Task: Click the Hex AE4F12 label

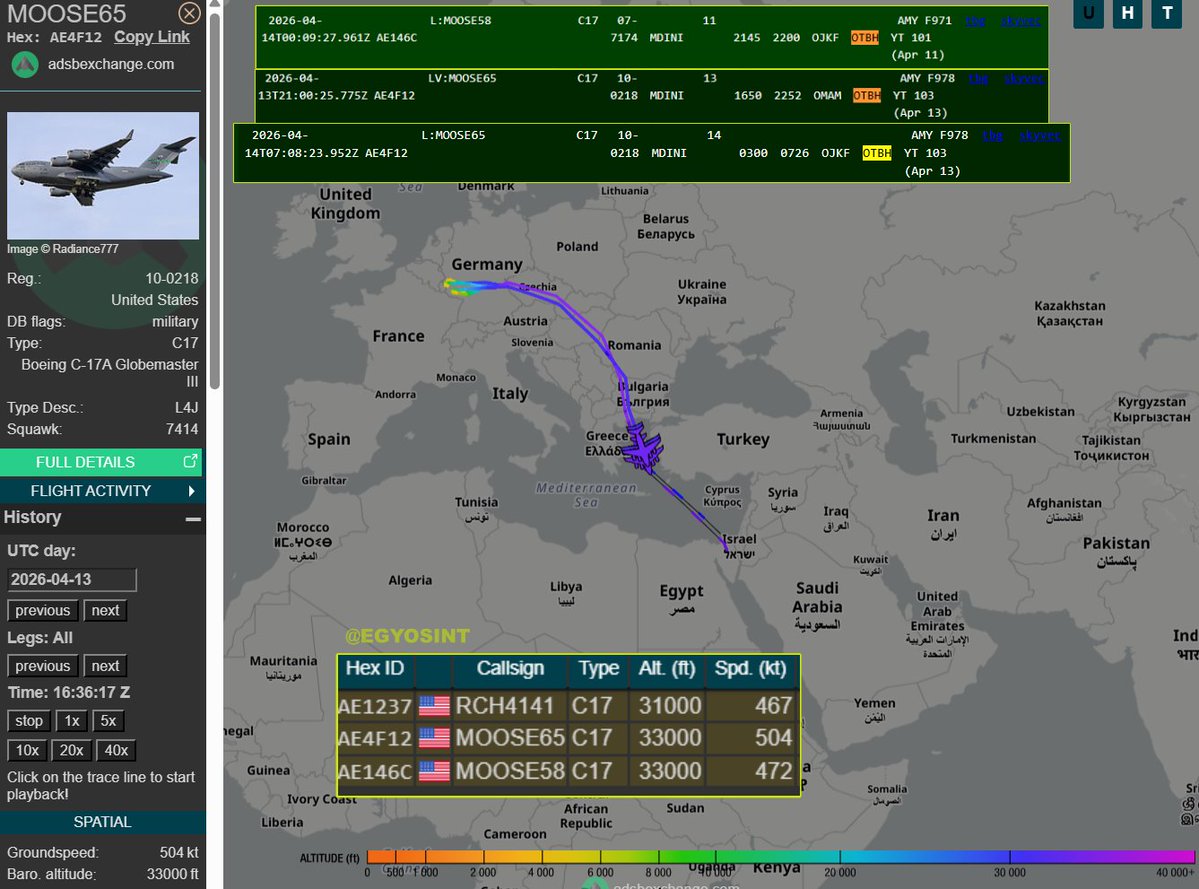Action: click(x=54, y=37)
